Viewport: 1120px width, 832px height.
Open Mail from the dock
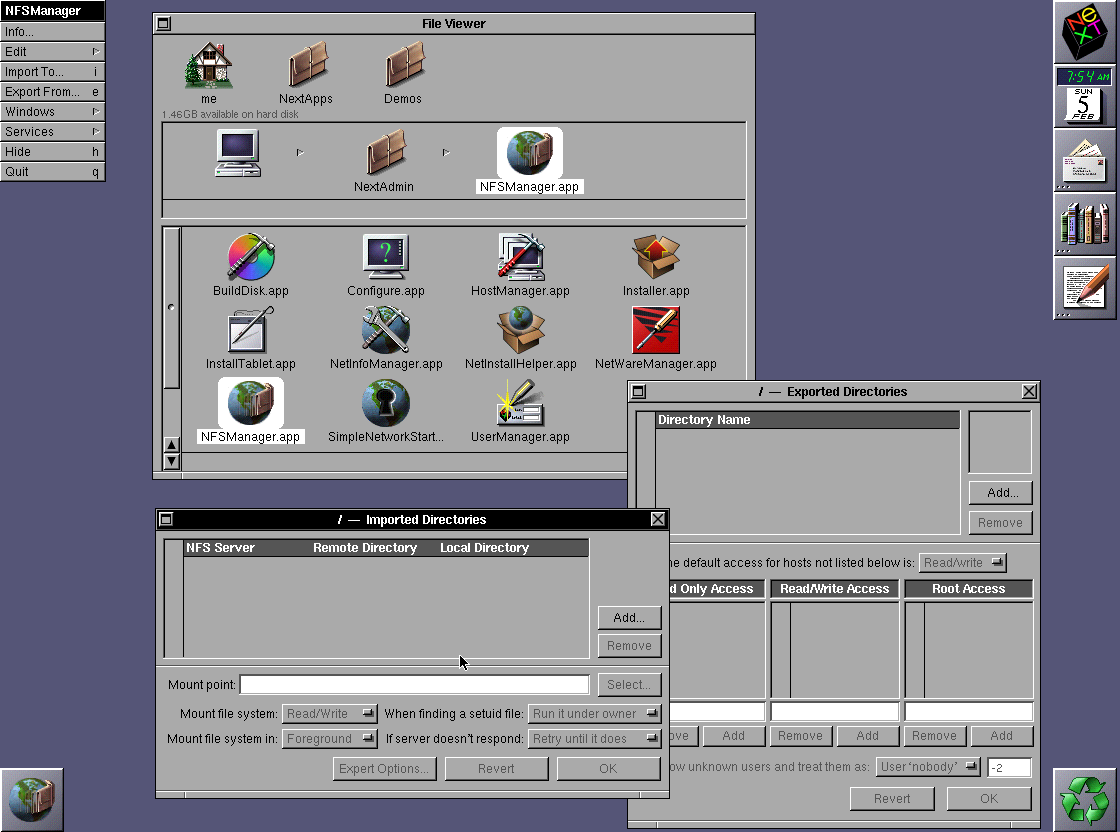pyautogui.click(x=1084, y=160)
